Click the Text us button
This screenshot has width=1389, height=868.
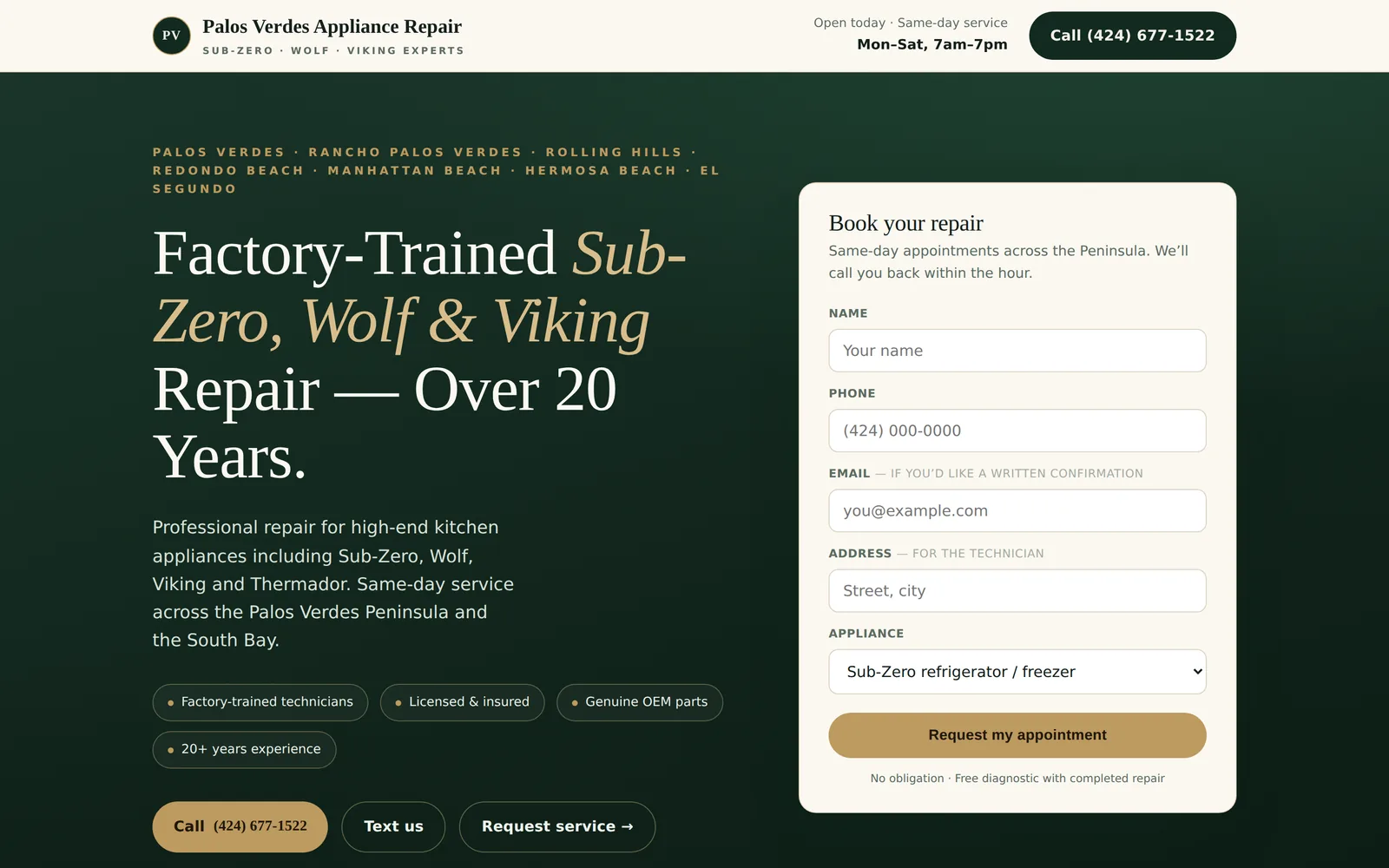pyautogui.click(x=393, y=826)
